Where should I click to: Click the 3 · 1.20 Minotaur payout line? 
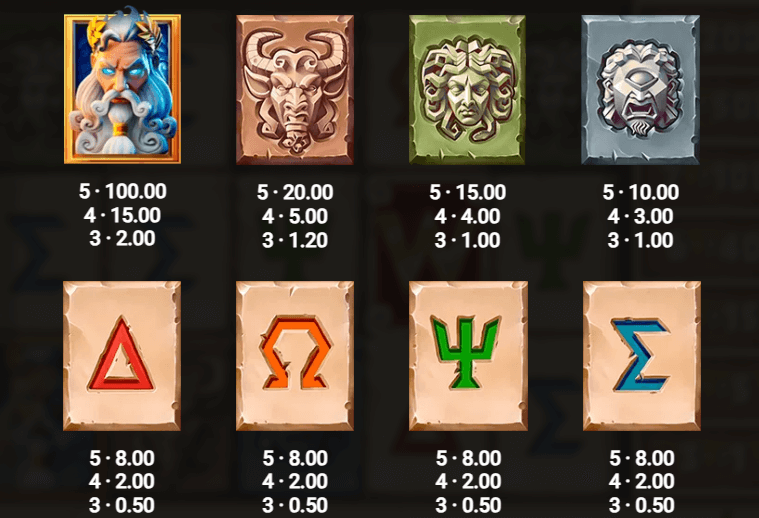click(295, 240)
